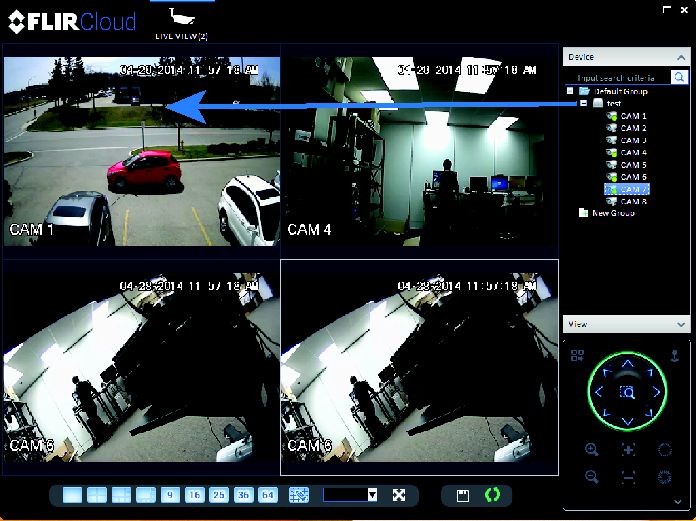The image size is (696, 521).
Task: Select the CAM 1 parking lot video pane
Action: pos(142,151)
